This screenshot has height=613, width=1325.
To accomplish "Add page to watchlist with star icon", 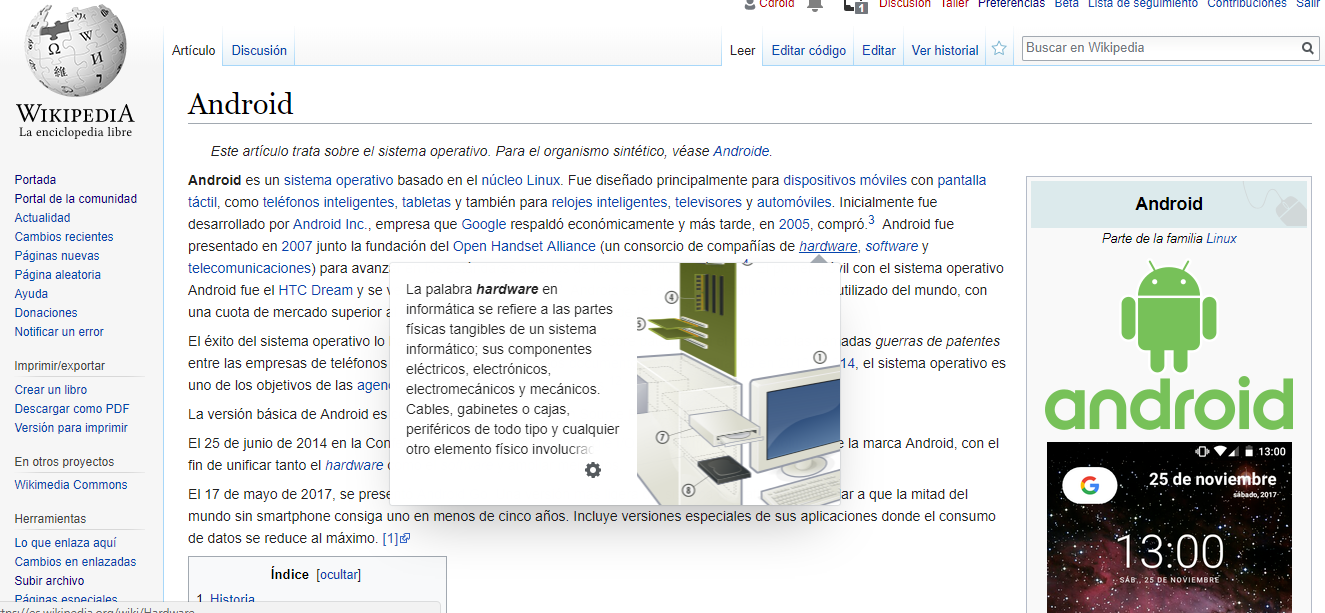I will click(998, 49).
